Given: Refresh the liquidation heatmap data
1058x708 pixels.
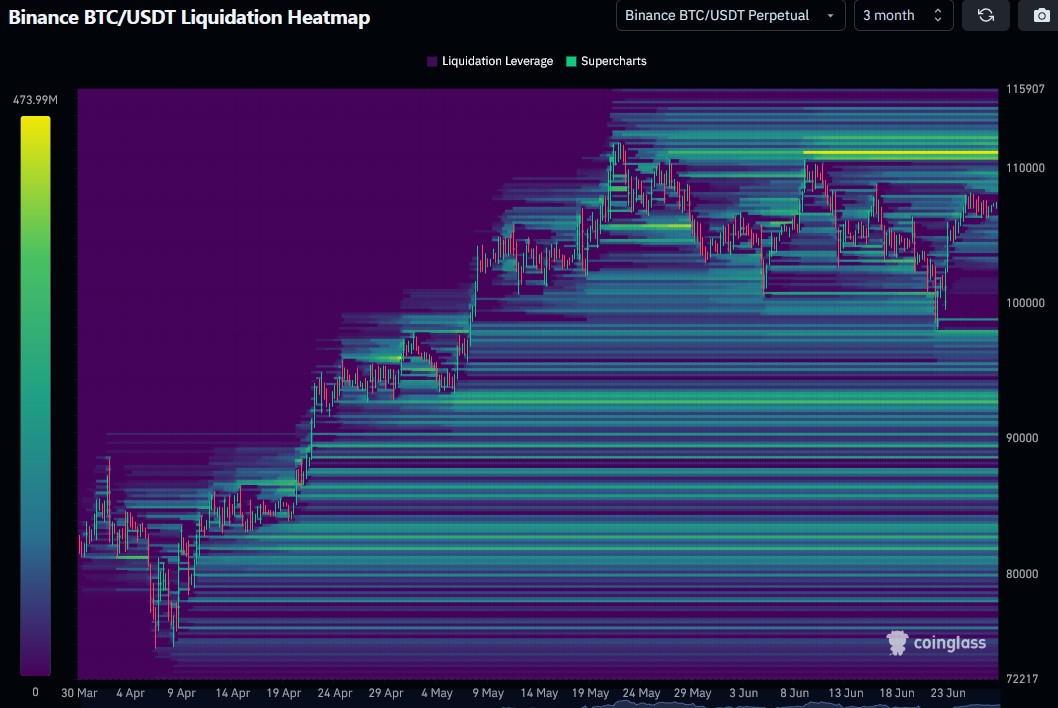Looking at the screenshot, I should 985,16.
